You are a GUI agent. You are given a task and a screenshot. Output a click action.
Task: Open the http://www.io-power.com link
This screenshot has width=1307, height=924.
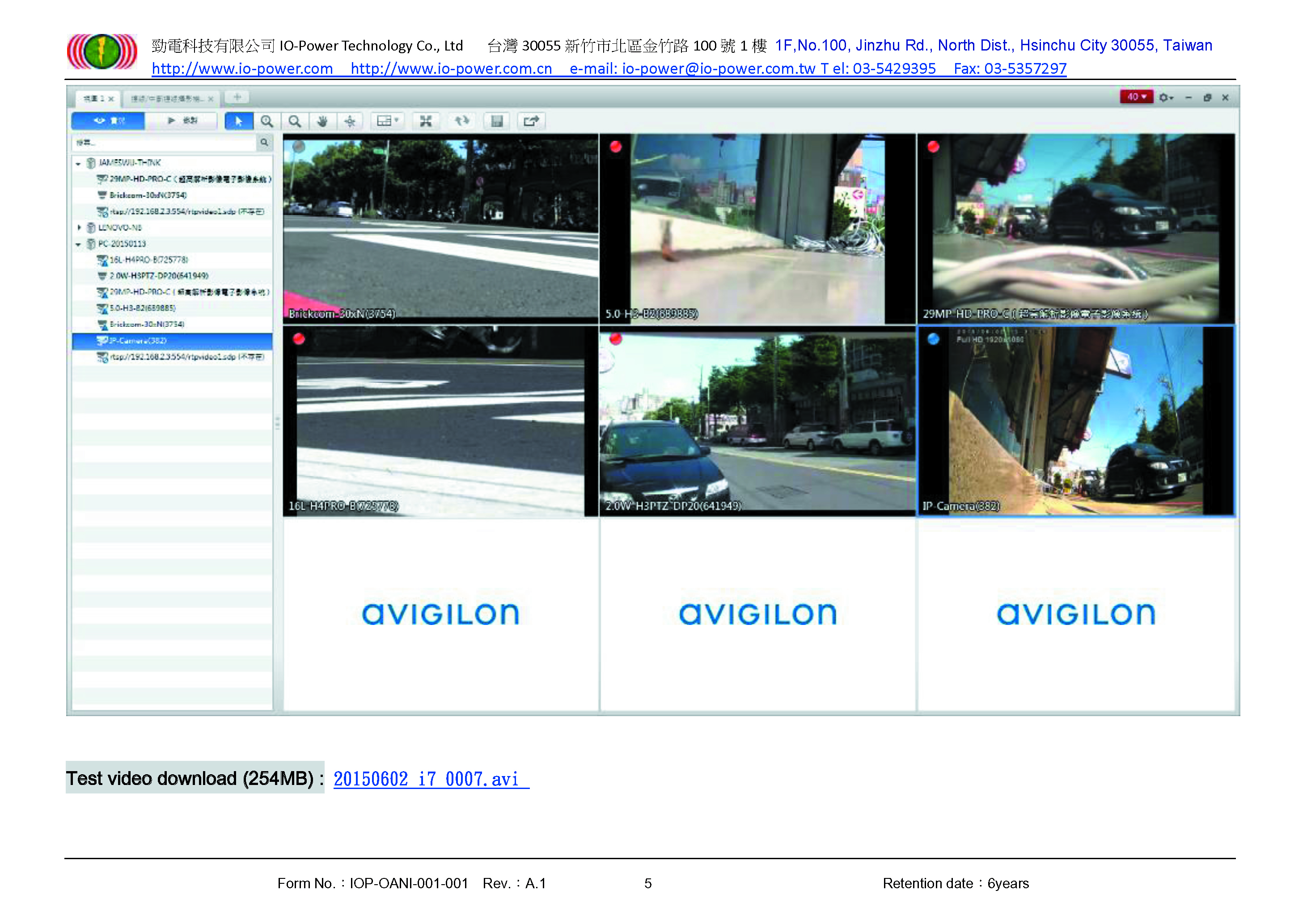tap(242, 69)
